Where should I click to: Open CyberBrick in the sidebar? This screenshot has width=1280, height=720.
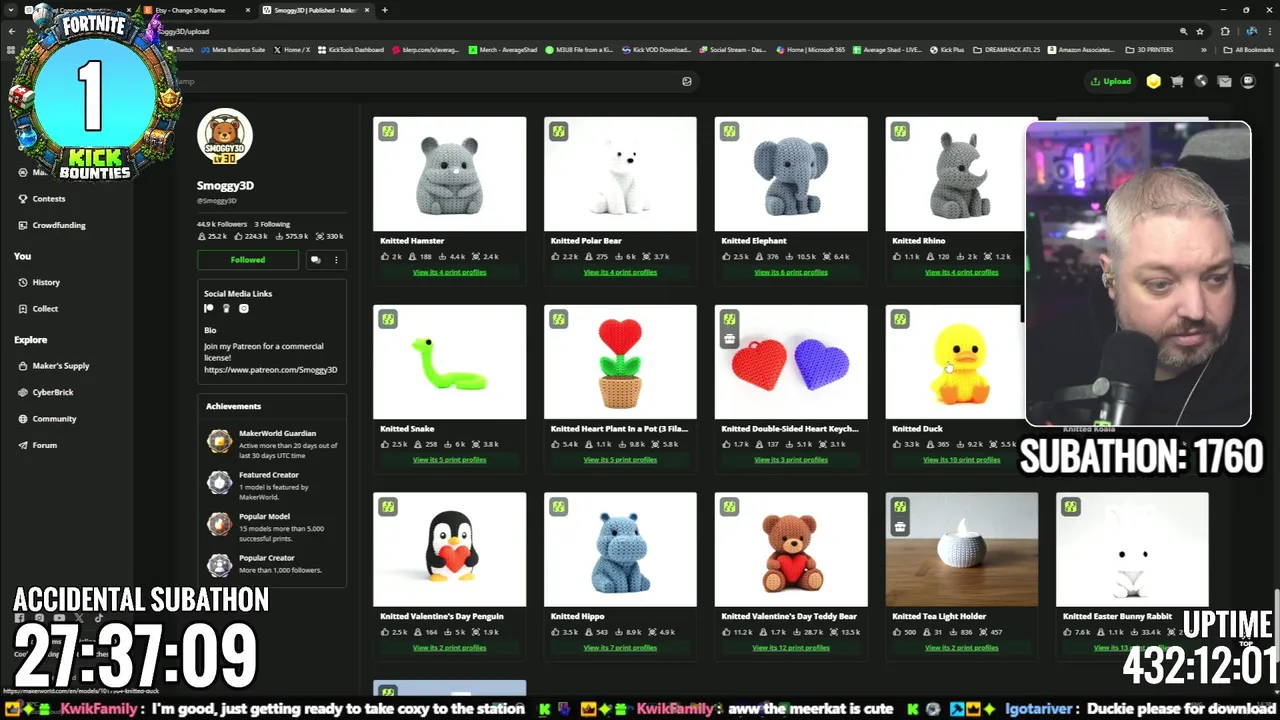point(52,392)
